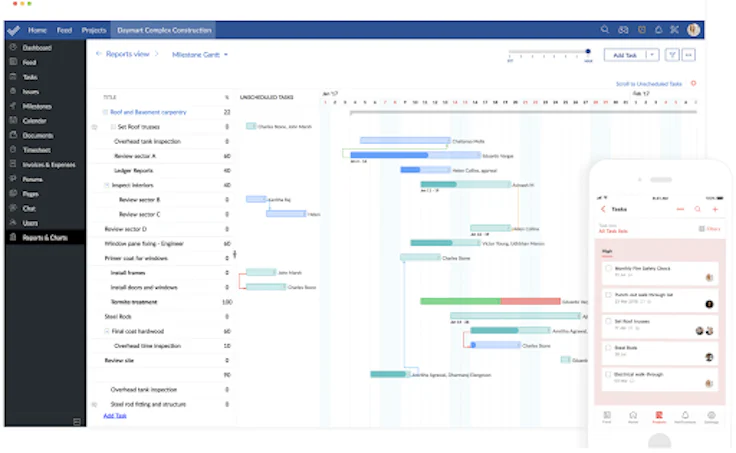Go to Feed in top navigation
Image resolution: width=736 pixels, height=453 pixels.
point(64,30)
